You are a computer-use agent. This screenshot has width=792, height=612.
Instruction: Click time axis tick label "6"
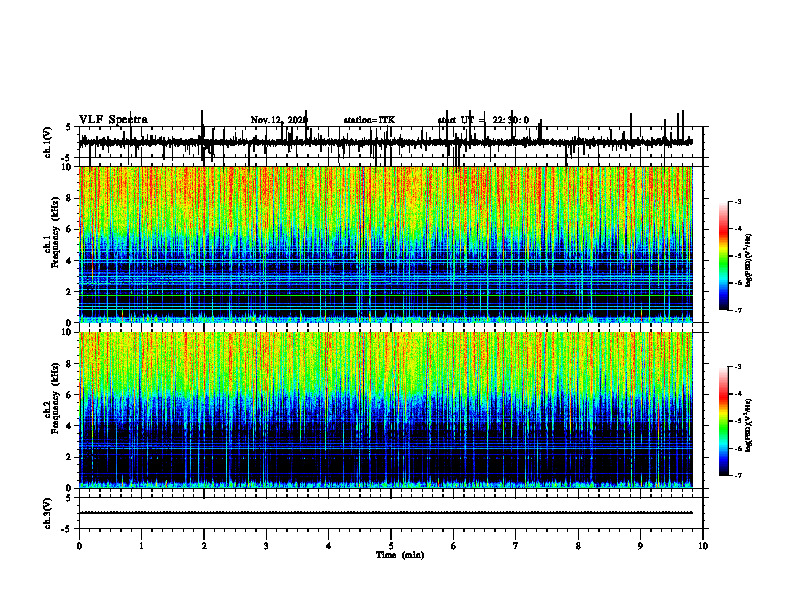pyautogui.click(x=454, y=546)
